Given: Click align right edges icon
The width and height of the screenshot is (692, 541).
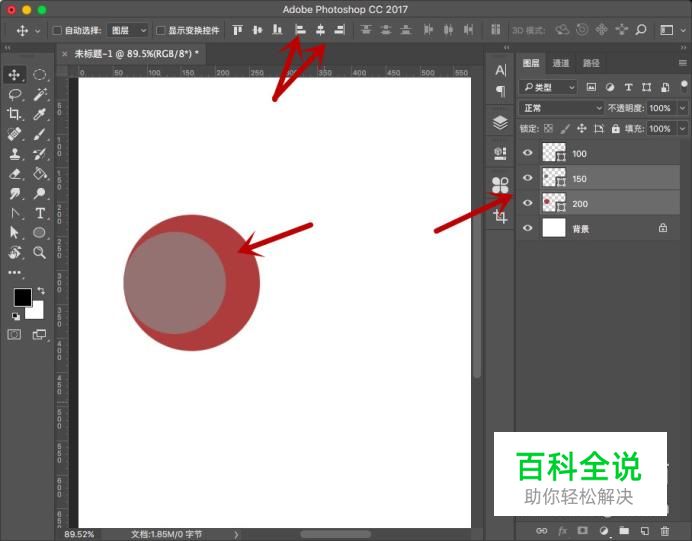Looking at the screenshot, I should point(339,30).
